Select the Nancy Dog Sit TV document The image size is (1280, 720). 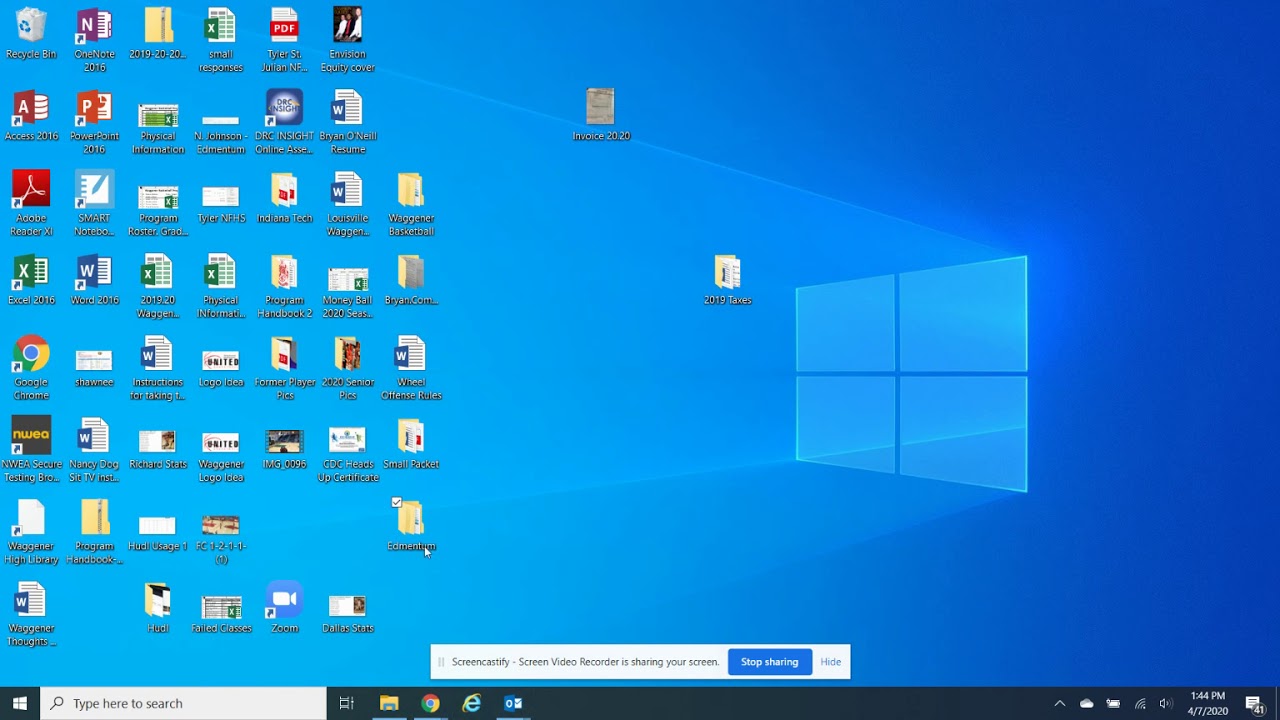point(94,450)
